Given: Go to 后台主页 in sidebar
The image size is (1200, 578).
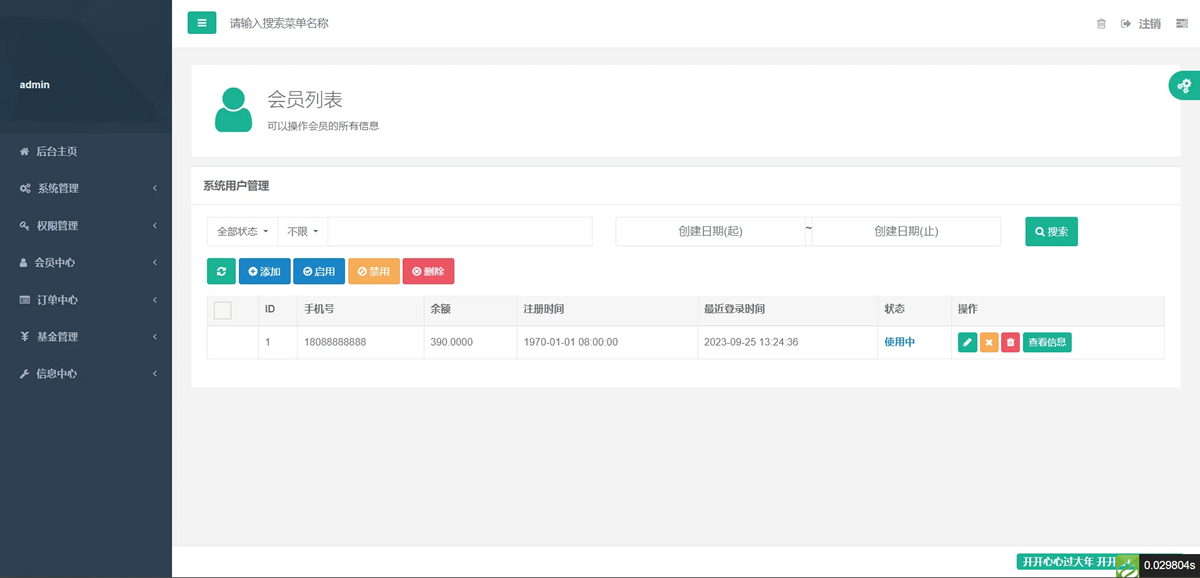Looking at the screenshot, I should [56, 151].
